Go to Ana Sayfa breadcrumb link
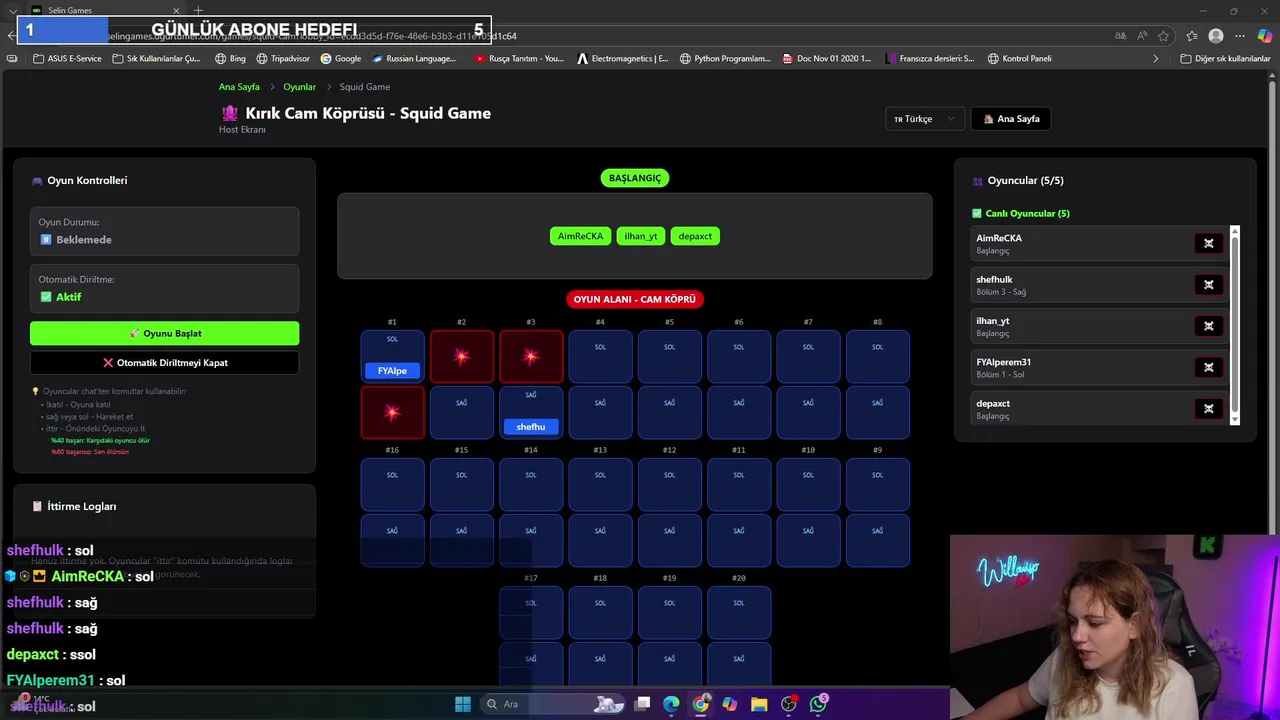The image size is (1280, 720). [239, 87]
